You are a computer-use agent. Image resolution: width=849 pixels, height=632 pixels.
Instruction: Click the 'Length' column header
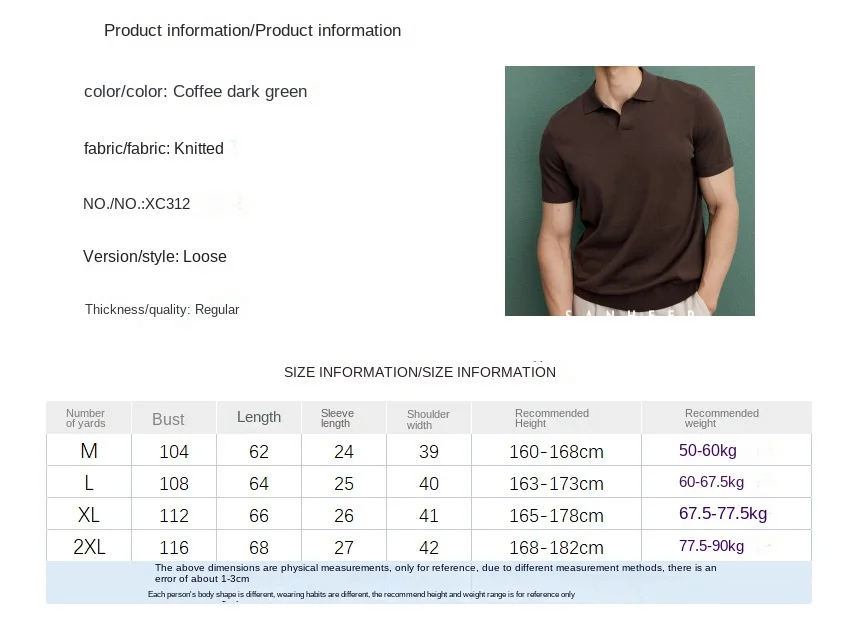[x=259, y=417]
